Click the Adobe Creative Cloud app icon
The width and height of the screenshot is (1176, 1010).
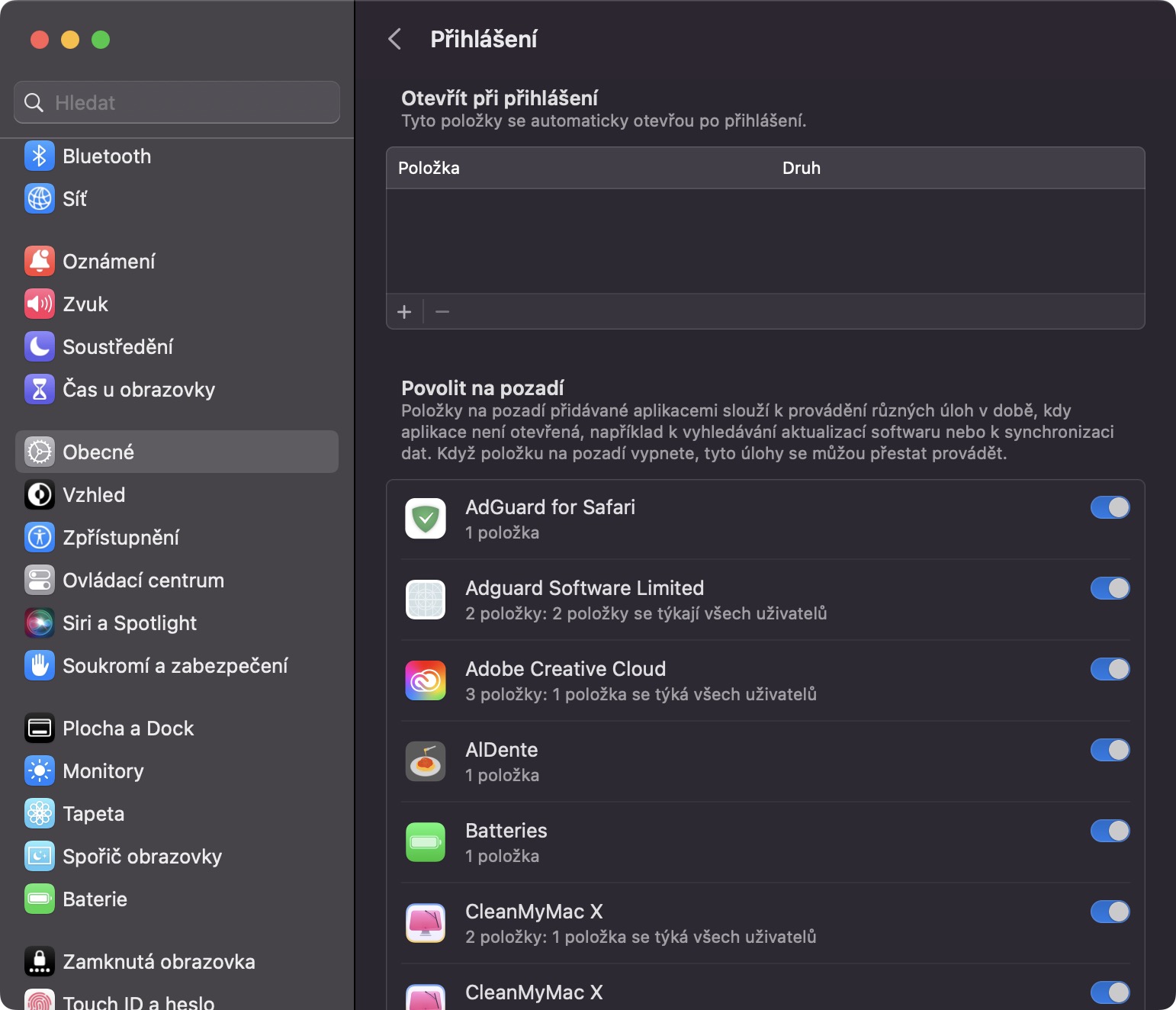426,680
